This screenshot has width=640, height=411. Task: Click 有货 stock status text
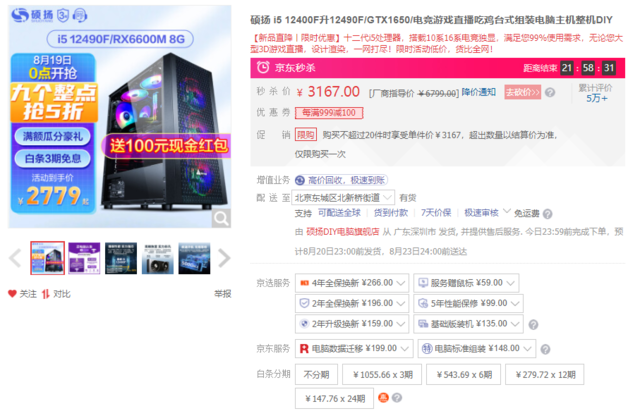pos(407,198)
